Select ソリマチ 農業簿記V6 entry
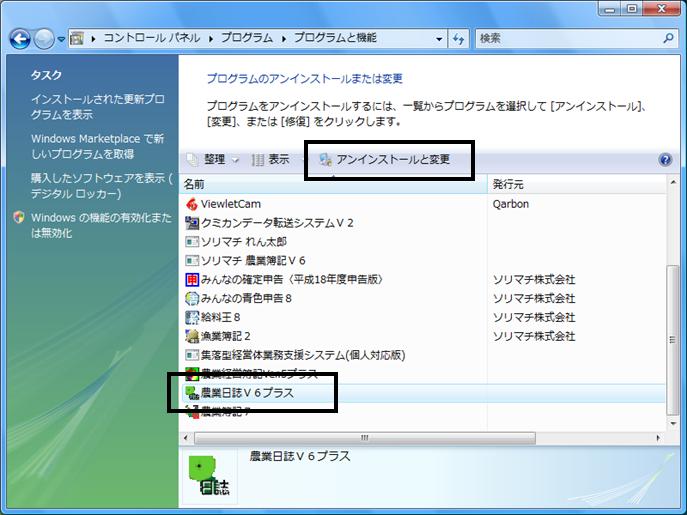This screenshot has width=687, height=515. [253, 261]
